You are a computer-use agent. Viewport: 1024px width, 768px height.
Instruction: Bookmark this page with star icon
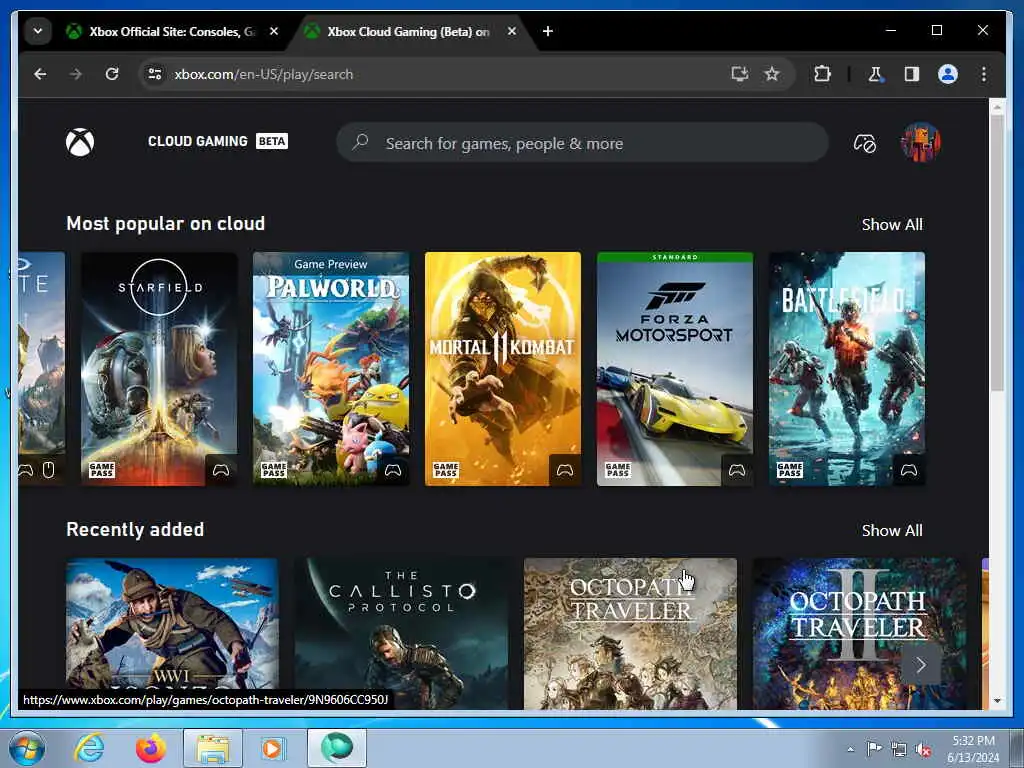(772, 74)
